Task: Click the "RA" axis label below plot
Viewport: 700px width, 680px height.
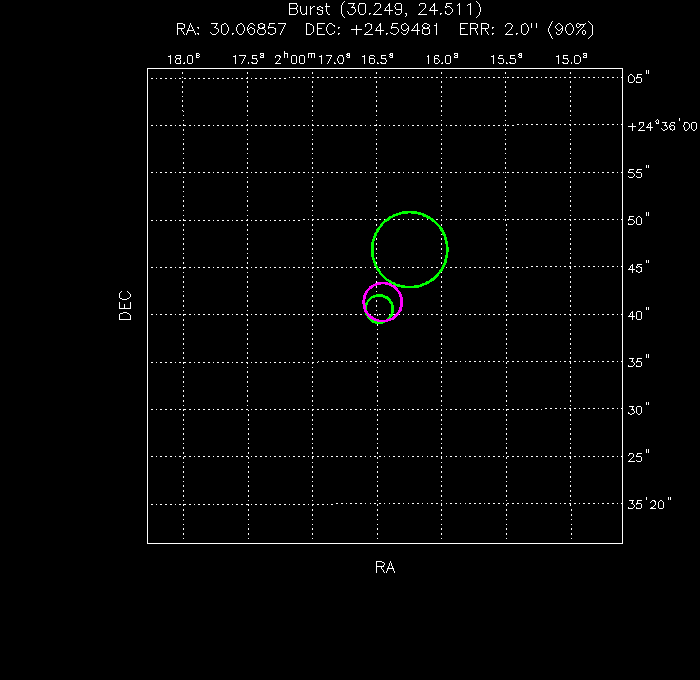Action: pos(385,567)
